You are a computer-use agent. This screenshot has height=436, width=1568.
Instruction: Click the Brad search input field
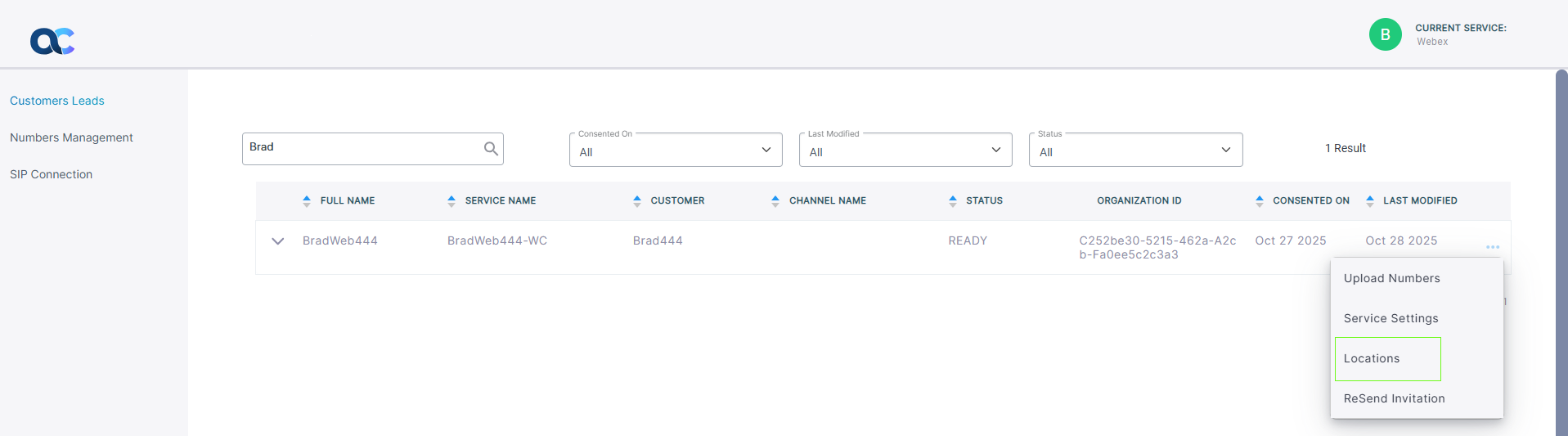pyautogui.click(x=360, y=148)
